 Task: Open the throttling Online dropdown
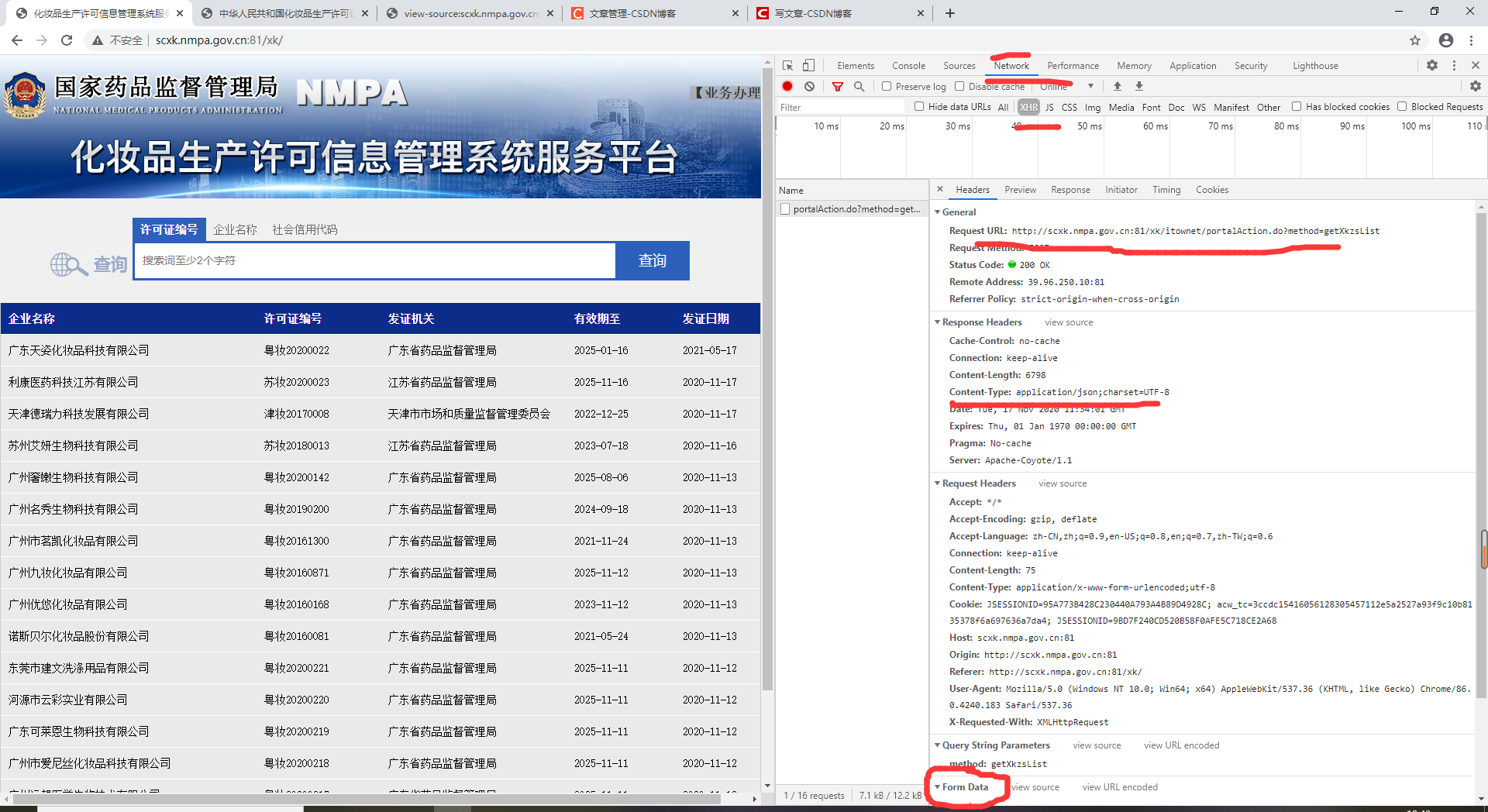pyautogui.click(x=1067, y=86)
